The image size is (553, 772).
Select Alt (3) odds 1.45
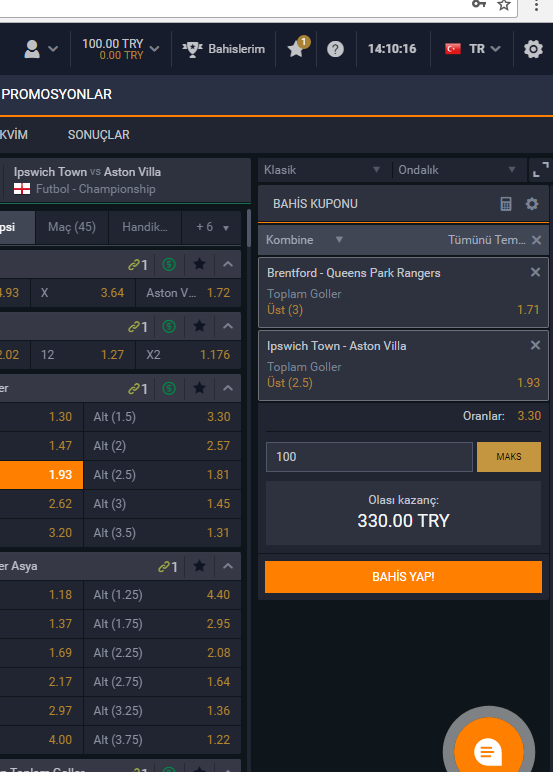tap(163, 504)
